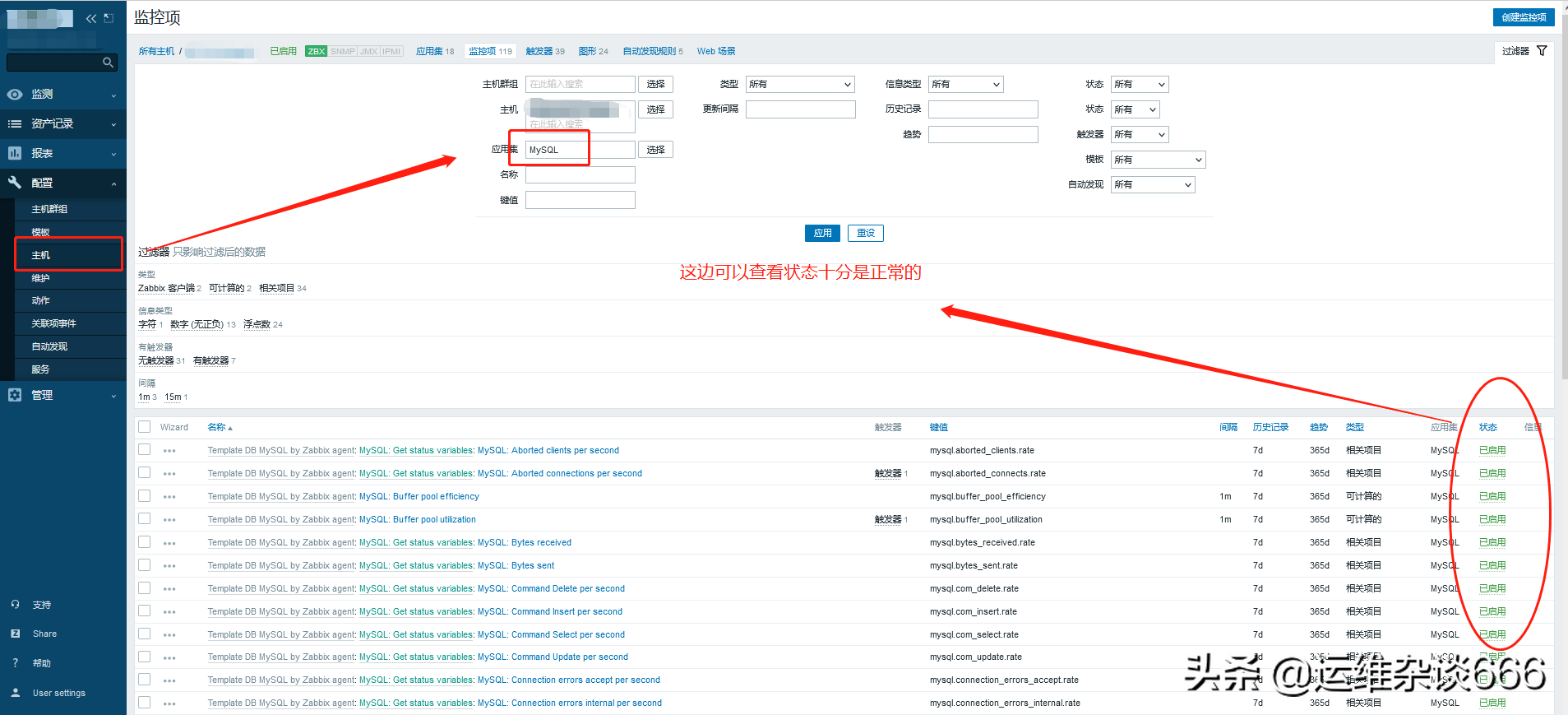Click the 配置 wrench icon
The height and width of the screenshot is (715, 1568).
(x=15, y=183)
